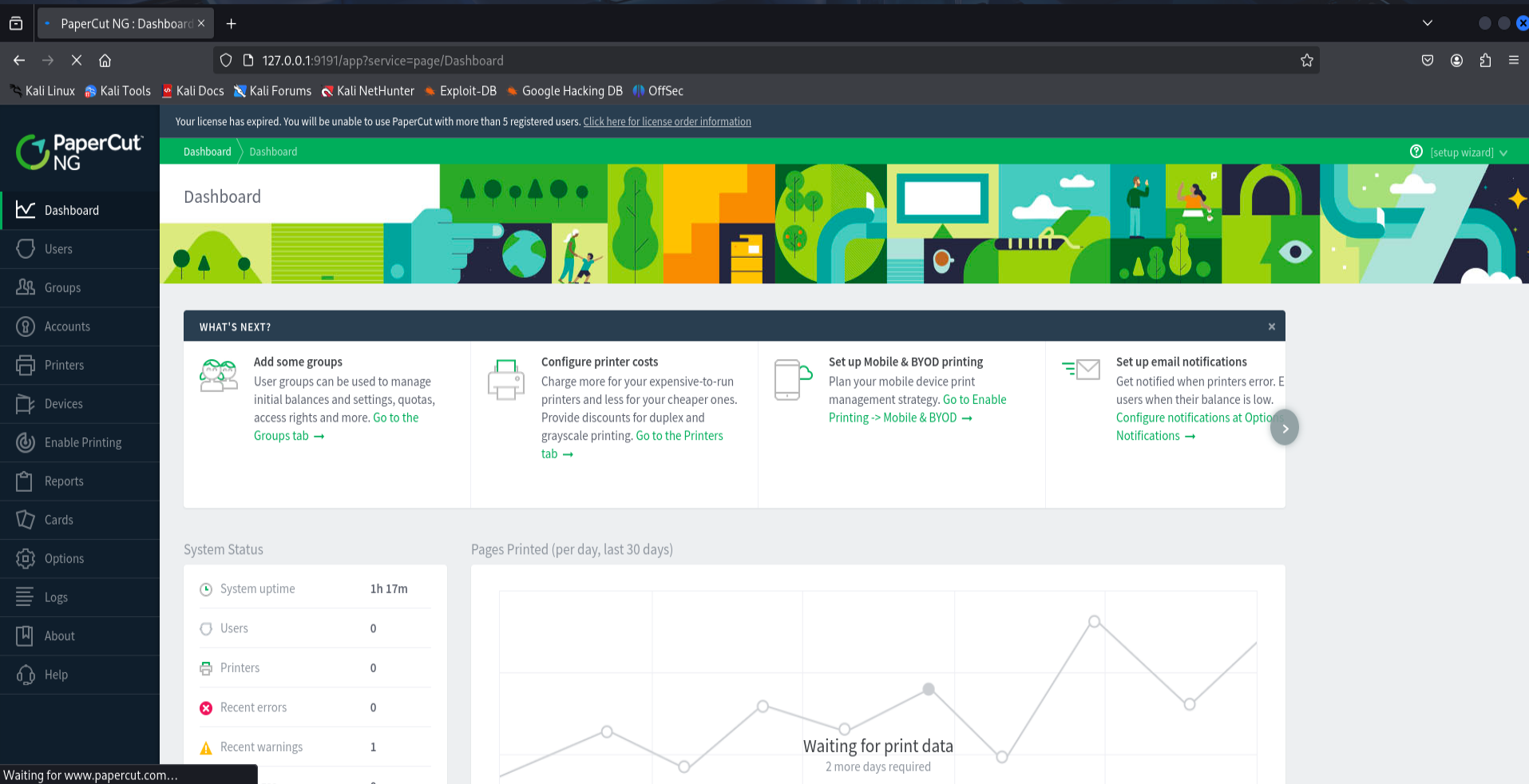
Task: Click the help question mark icon beside setup wizard
Action: 1416,152
